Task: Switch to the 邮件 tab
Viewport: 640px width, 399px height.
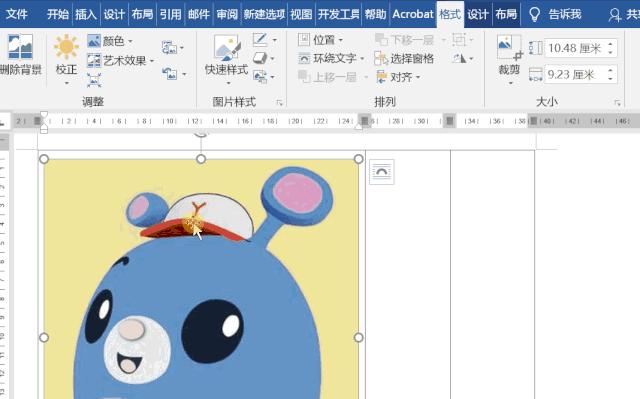Action: (199, 14)
